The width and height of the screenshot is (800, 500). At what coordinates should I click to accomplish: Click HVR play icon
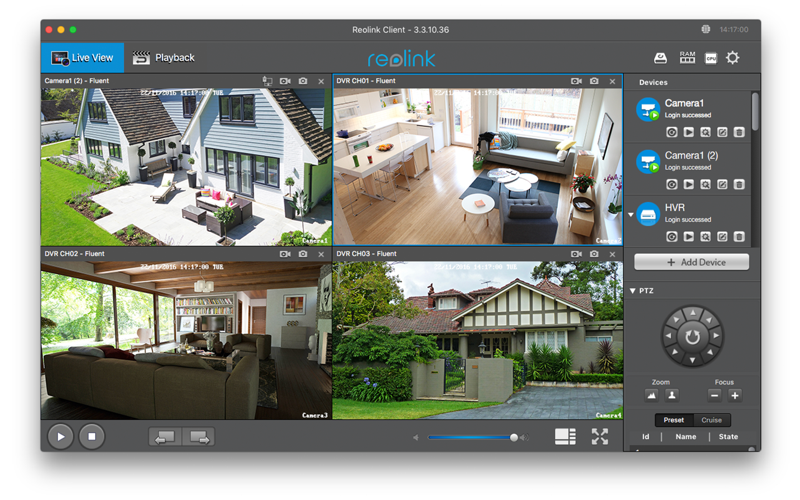coord(689,237)
